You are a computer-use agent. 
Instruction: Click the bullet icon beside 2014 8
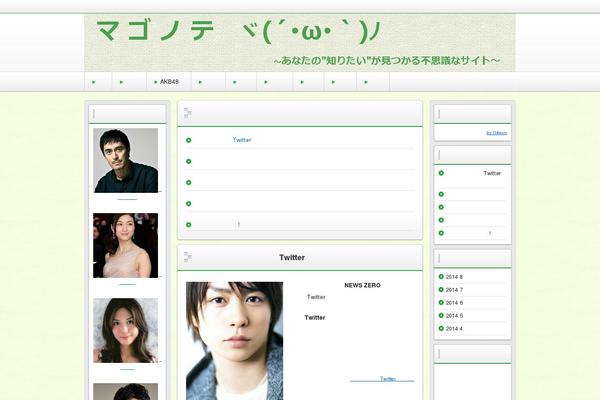pos(441,276)
